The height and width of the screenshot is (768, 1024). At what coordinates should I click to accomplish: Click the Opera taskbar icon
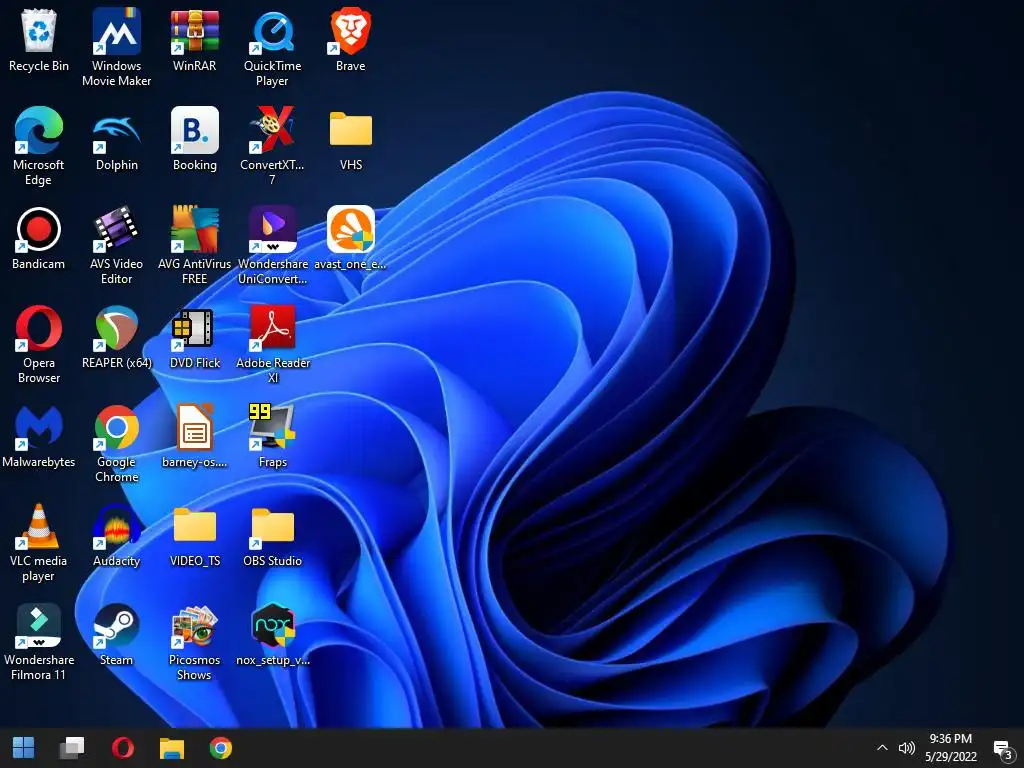pyautogui.click(x=123, y=748)
